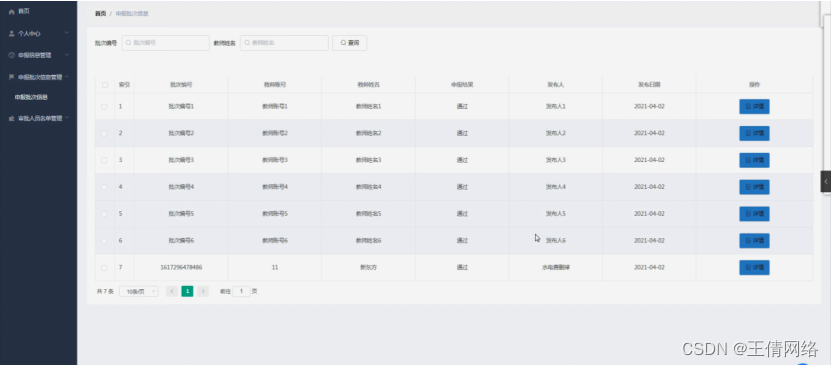Open 详情 for the 1617296478486 row
834x367 pixels.
(754, 268)
